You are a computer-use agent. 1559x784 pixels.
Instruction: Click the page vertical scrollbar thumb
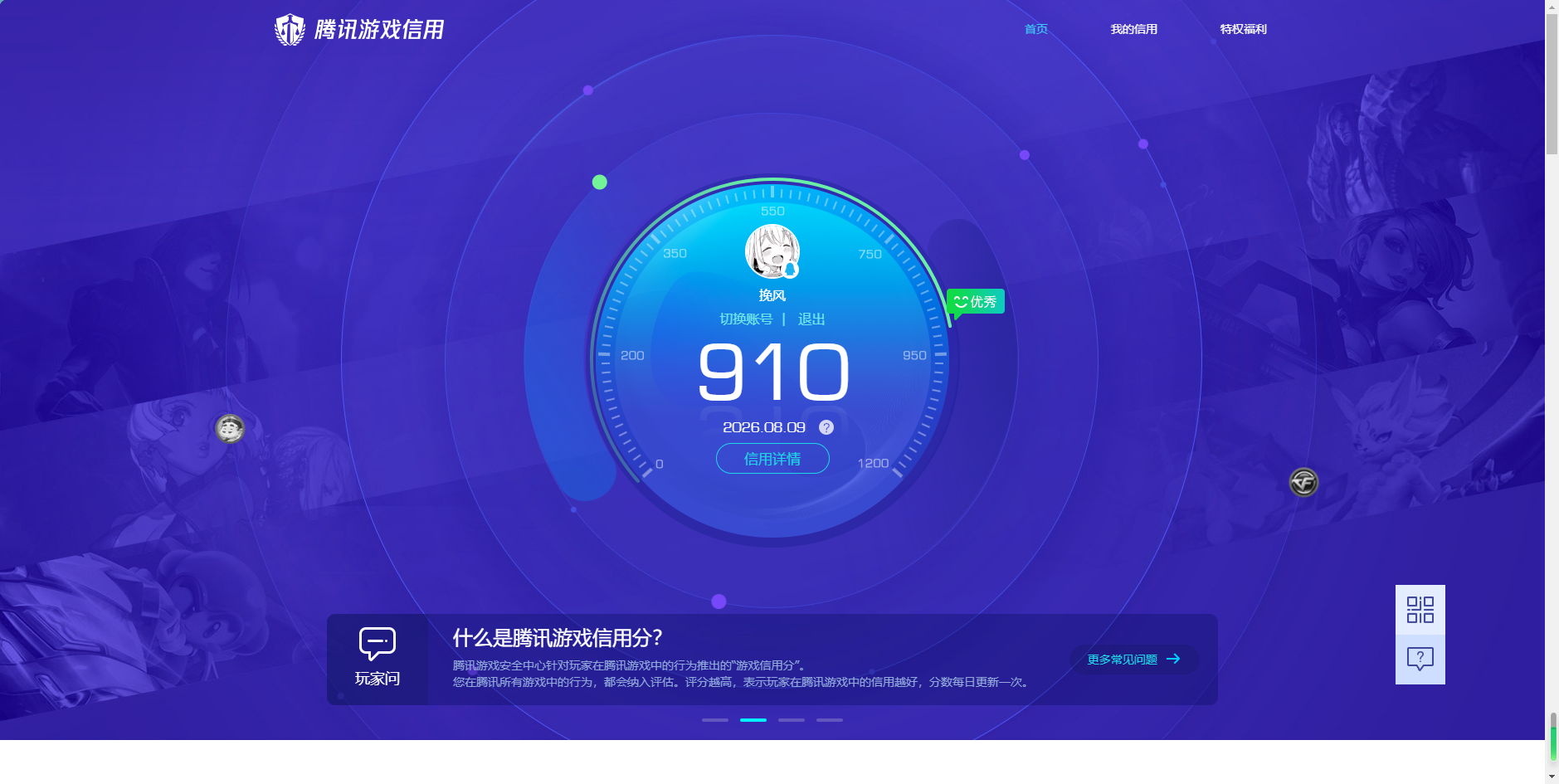(x=1552, y=85)
